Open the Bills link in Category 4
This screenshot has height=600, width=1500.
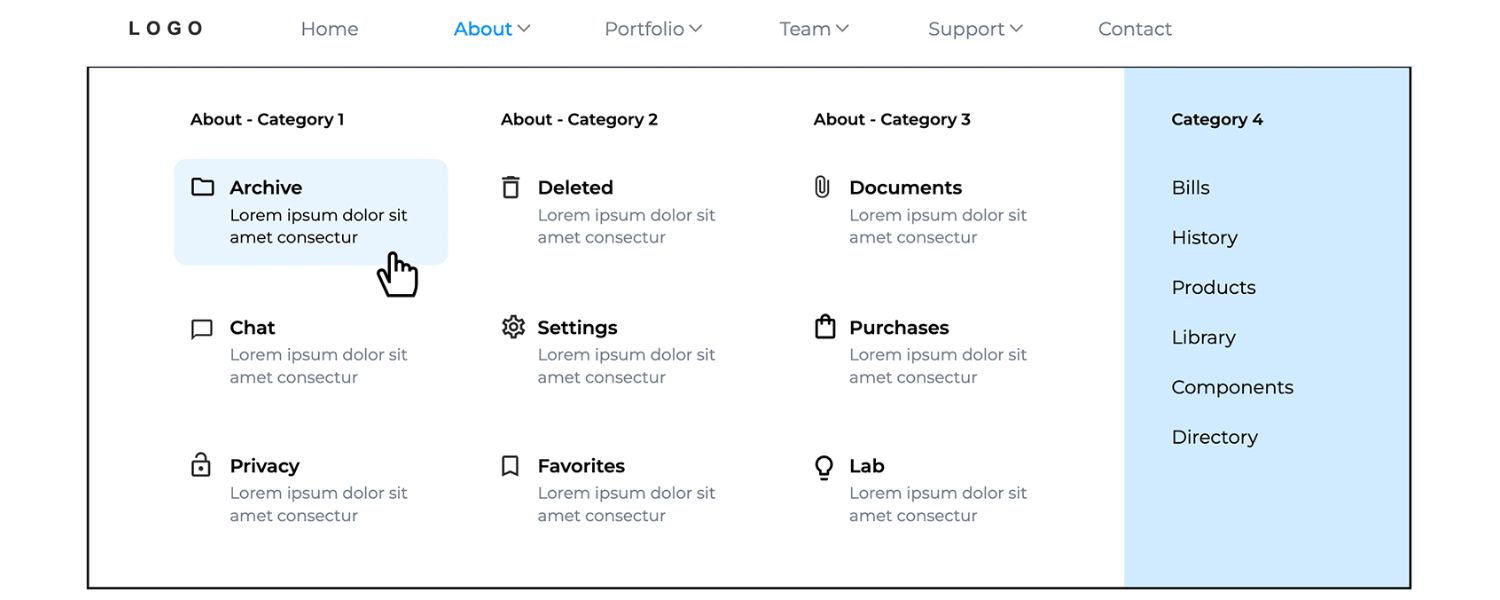click(x=1190, y=188)
